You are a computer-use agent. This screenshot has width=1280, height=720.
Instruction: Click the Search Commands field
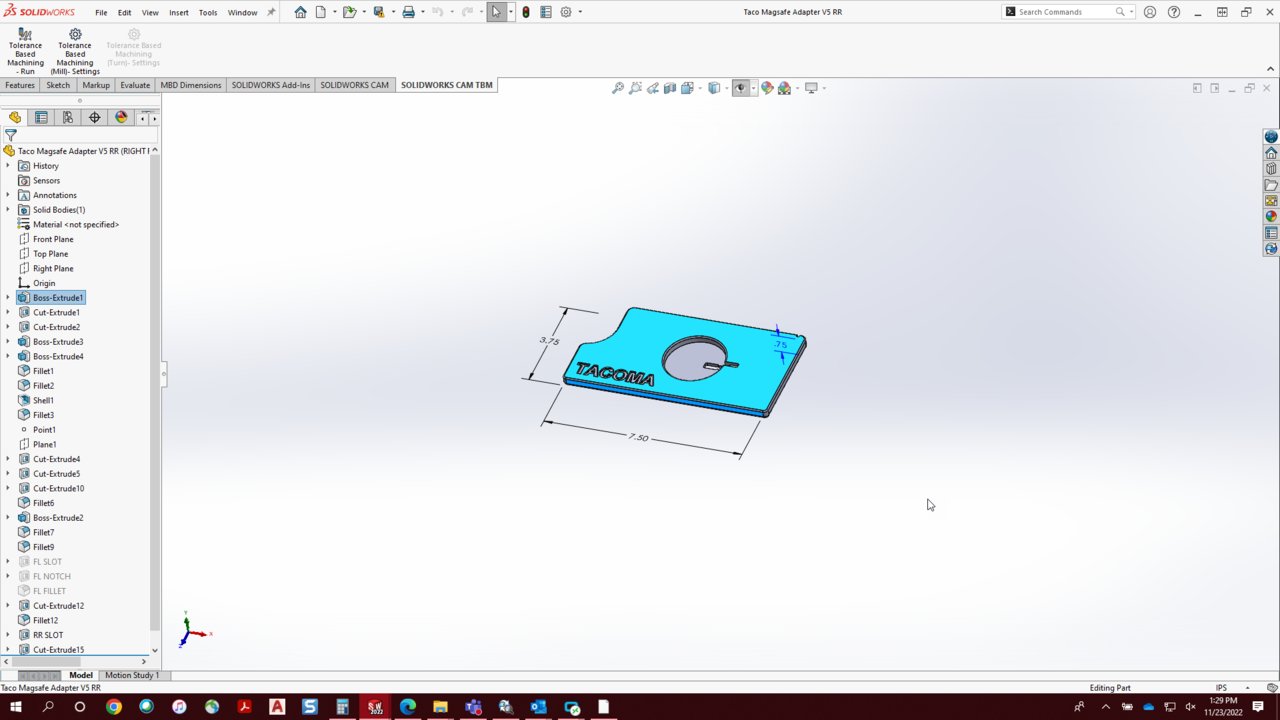click(1066, 12)
